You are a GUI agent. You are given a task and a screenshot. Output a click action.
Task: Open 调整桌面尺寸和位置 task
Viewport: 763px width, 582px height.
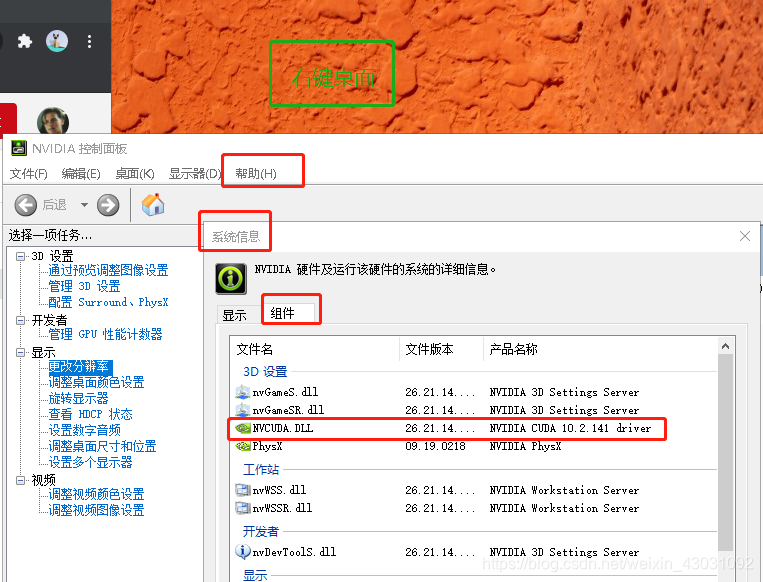click(x=102, y=446)
